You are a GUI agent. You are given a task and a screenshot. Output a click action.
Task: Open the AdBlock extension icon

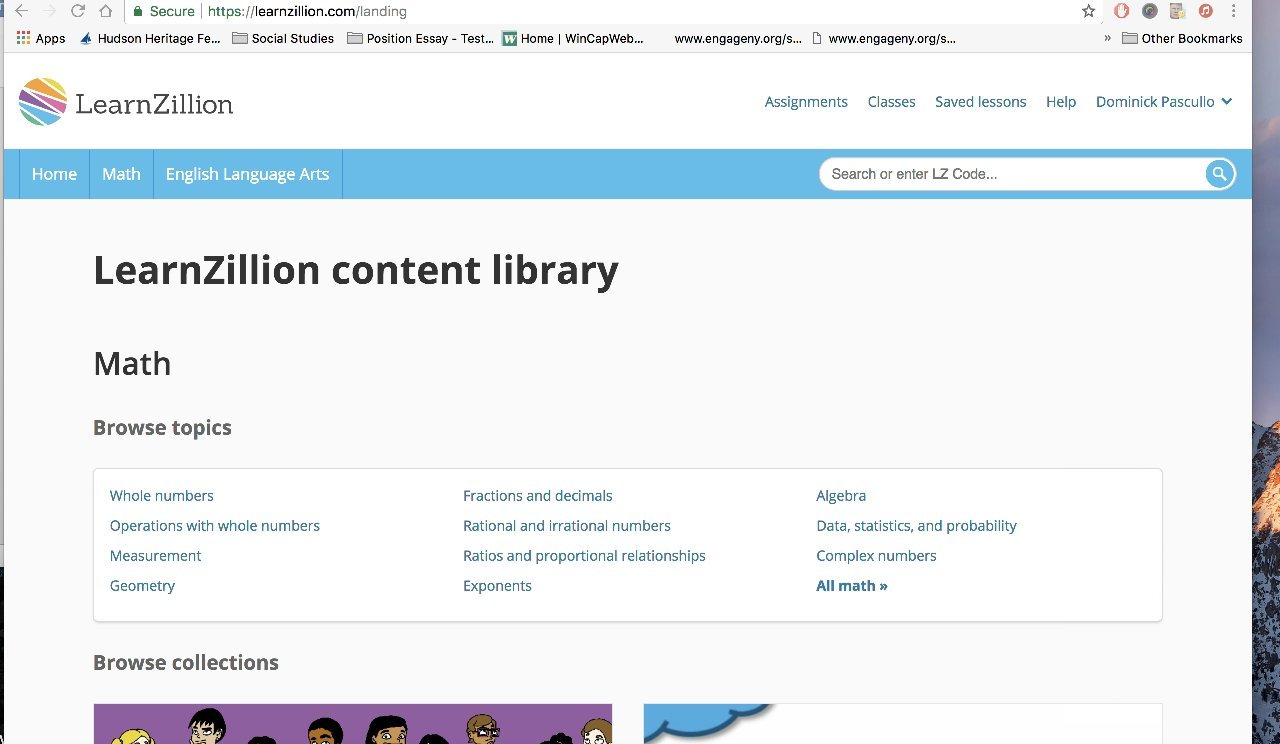point(1121,10)
